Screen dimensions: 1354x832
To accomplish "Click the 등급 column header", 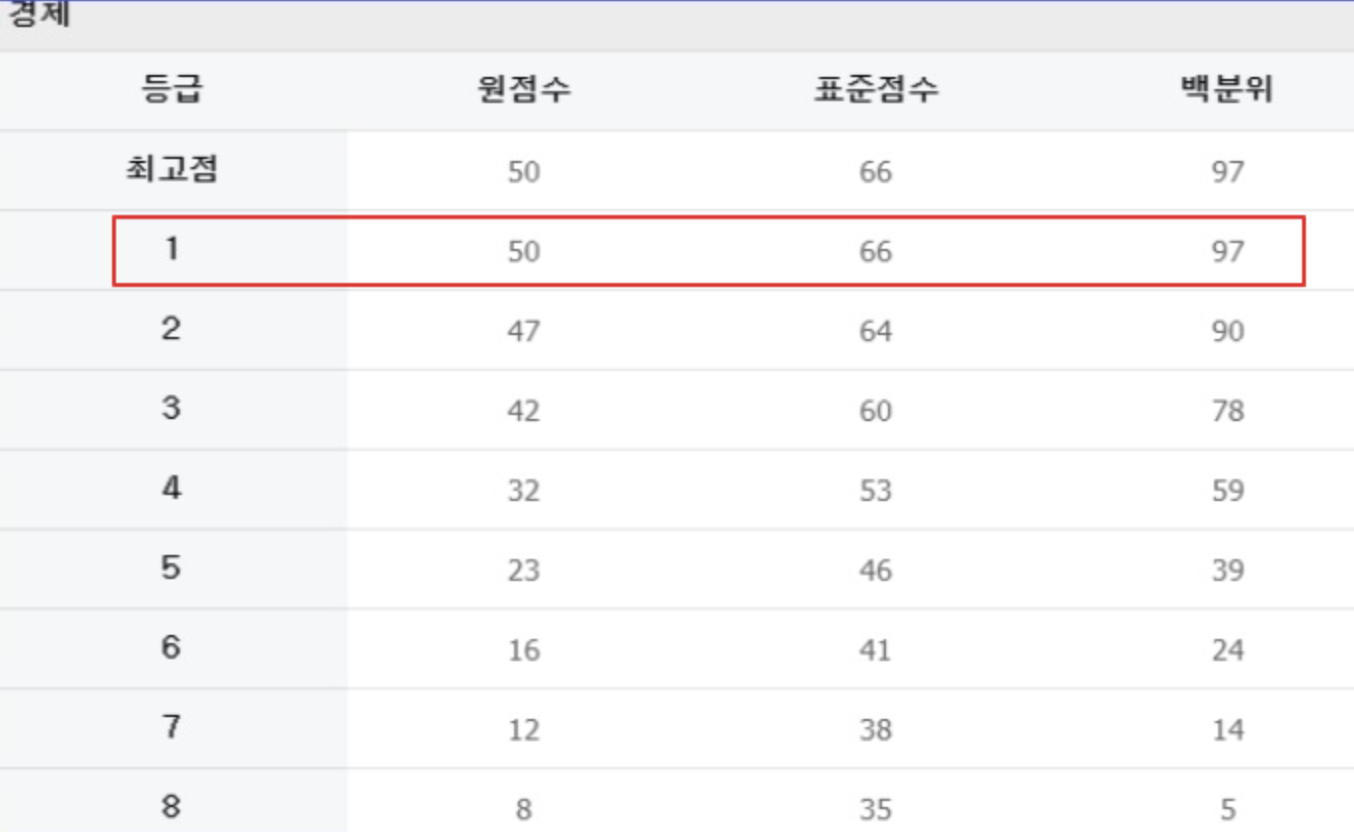I will coord(172,91).
